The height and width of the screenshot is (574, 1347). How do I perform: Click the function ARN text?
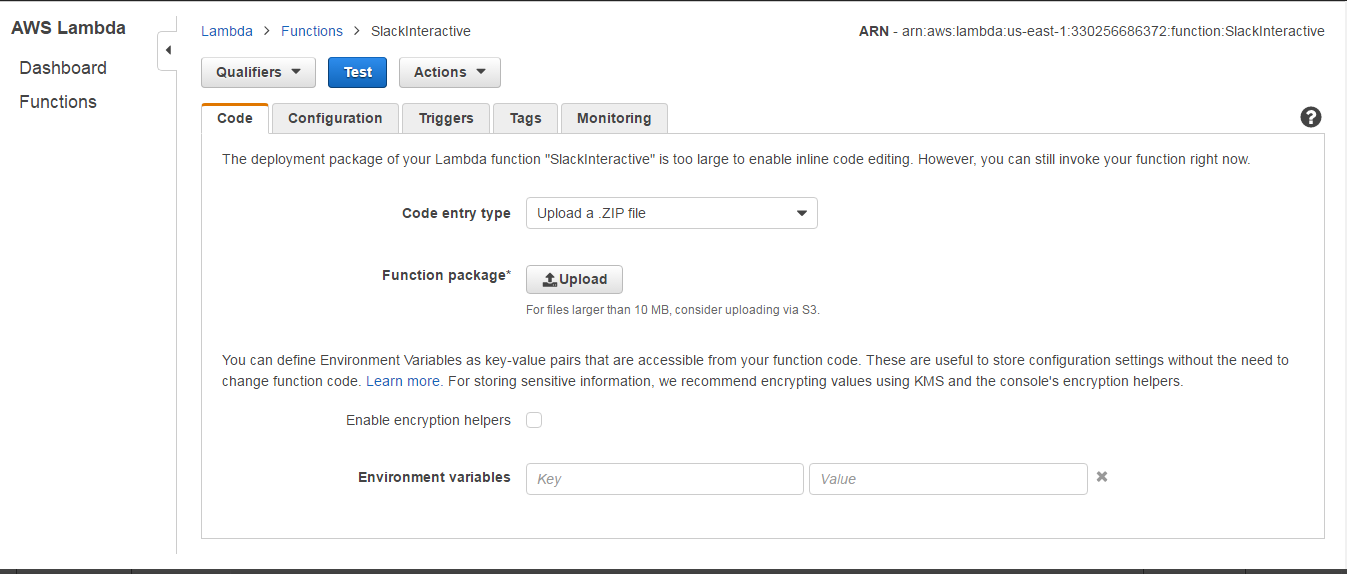point(1092,31)
